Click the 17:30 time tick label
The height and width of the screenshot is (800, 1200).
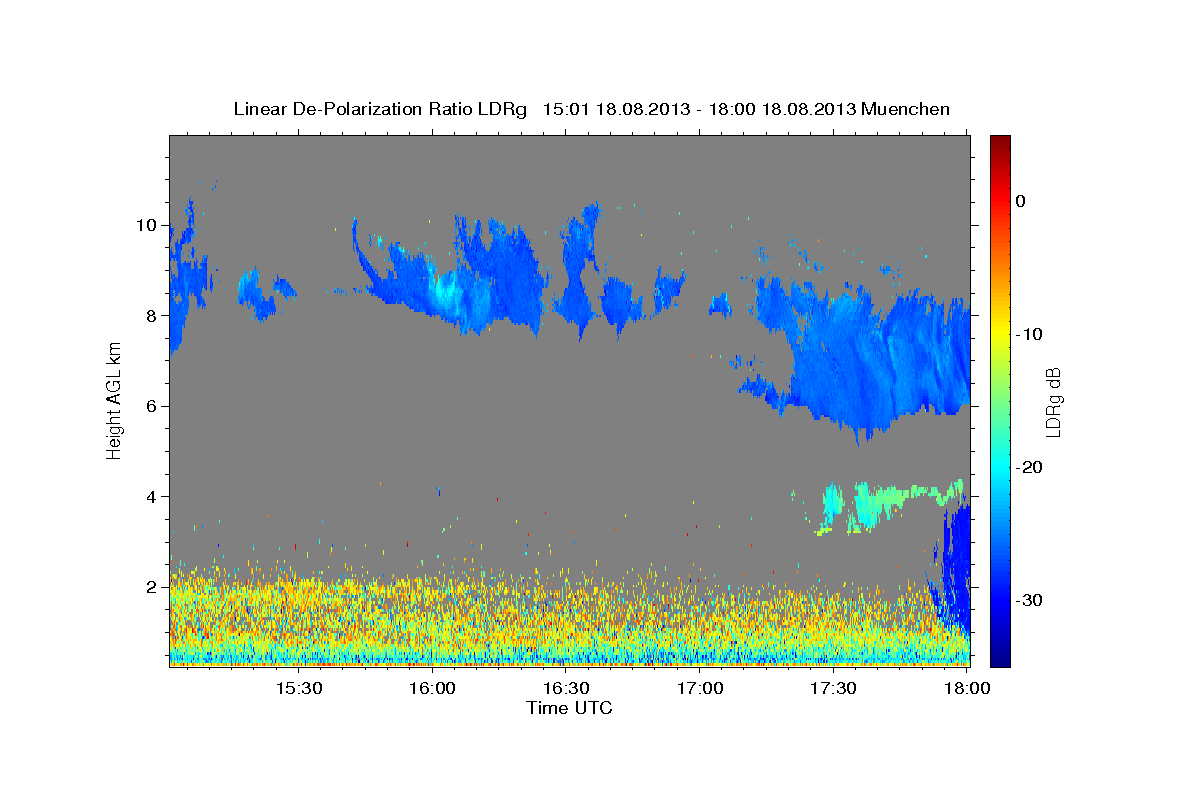tap(834, 689)
